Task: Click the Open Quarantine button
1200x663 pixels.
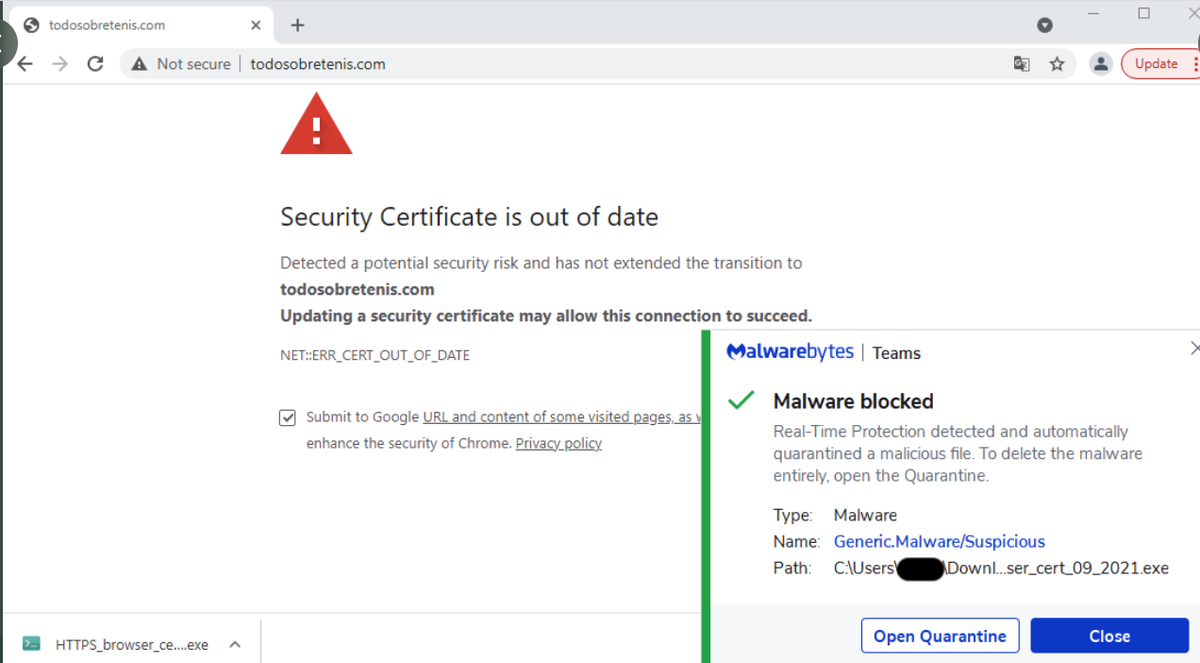Action: [940, 636]
